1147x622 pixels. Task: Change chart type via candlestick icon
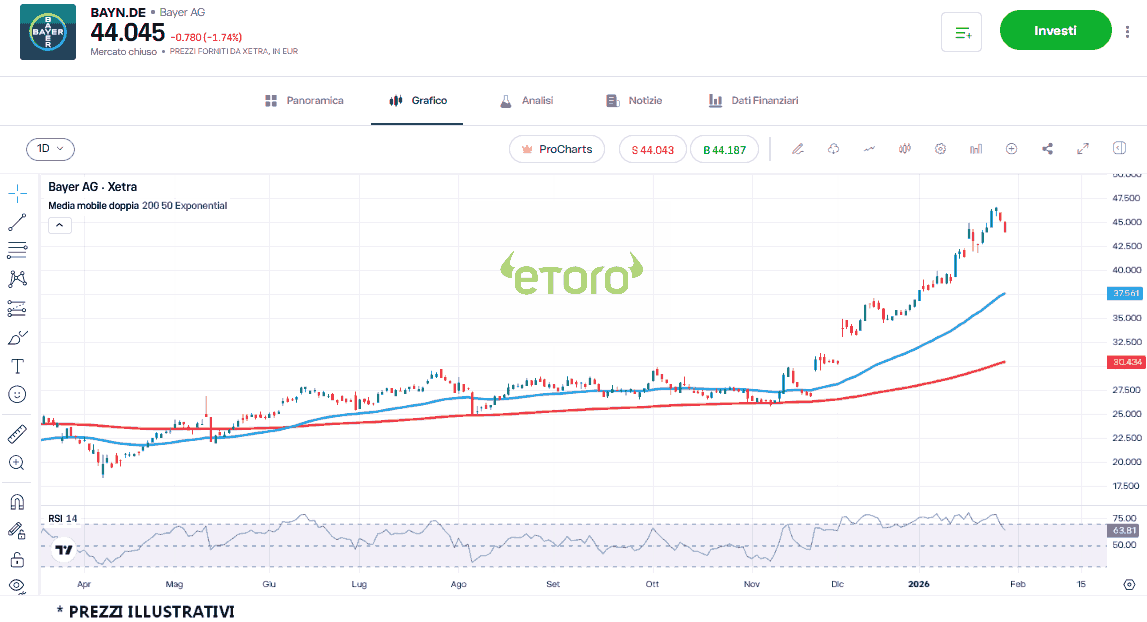905,149
